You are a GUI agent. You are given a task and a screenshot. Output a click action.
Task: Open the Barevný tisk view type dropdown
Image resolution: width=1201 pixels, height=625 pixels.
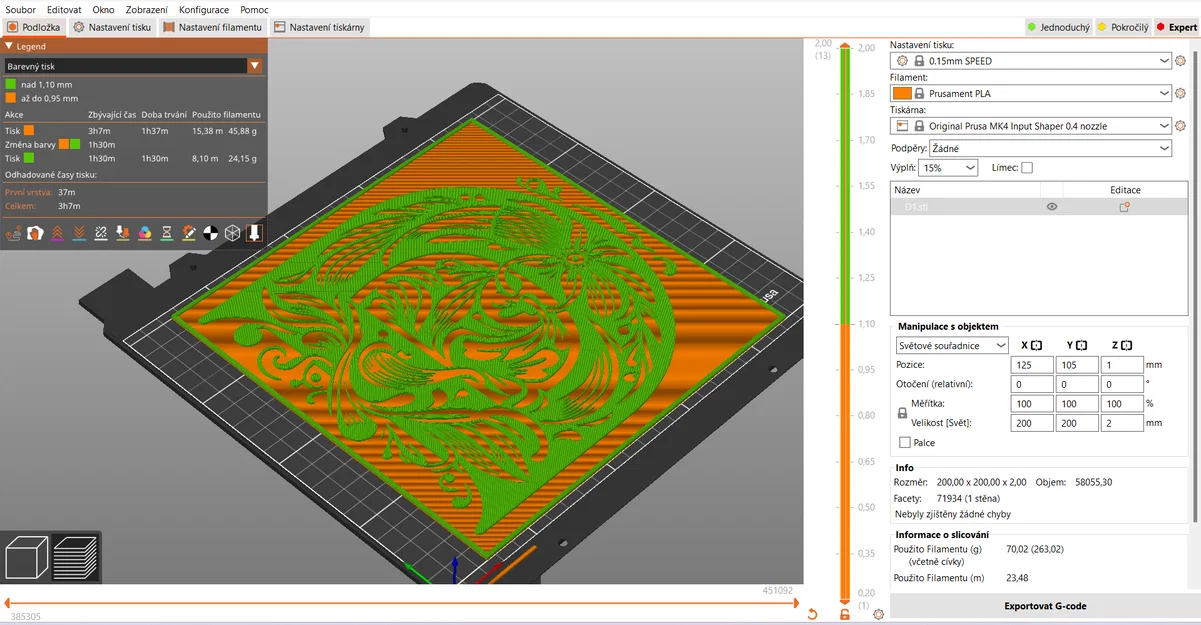click(x=133, y=66)
